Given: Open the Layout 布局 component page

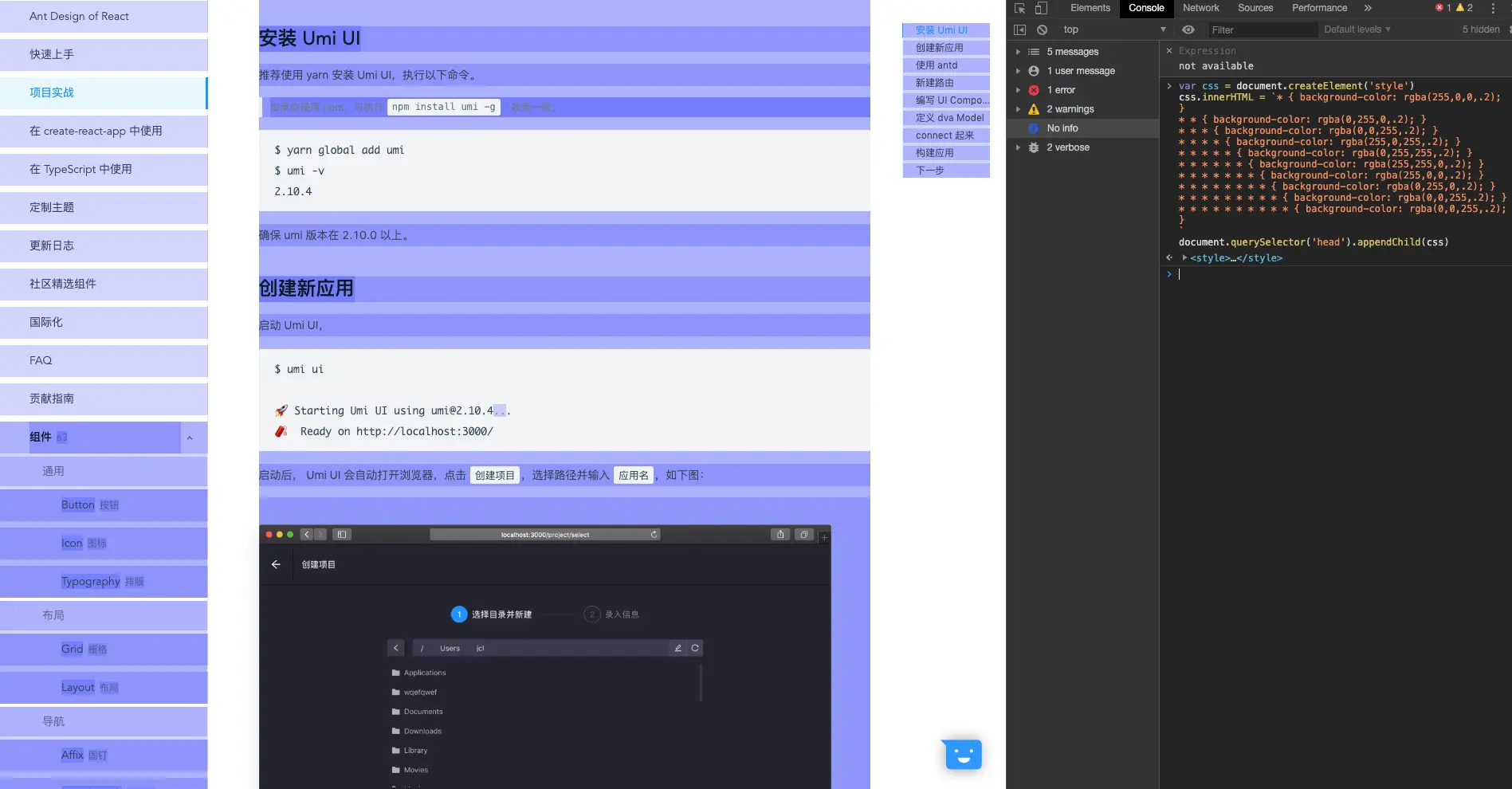Looking at the screenshot, I should [x=104, y=688].
